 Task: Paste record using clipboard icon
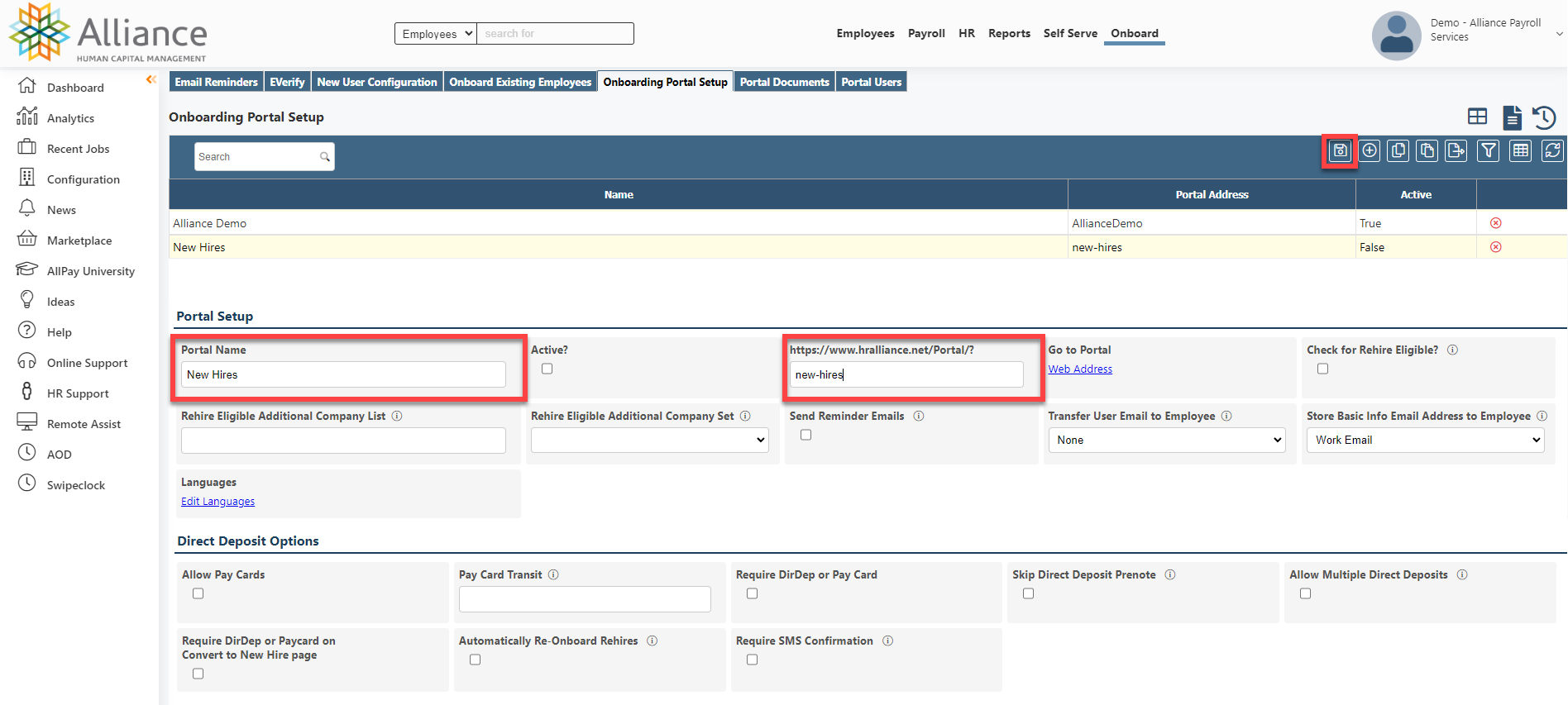[x=1427, y=150]
